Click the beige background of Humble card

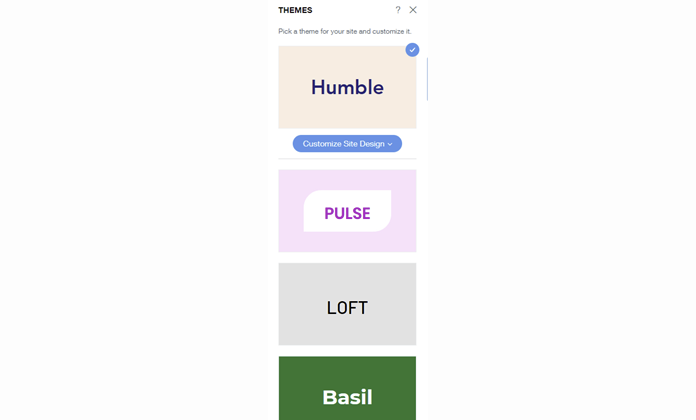(294, 111)
